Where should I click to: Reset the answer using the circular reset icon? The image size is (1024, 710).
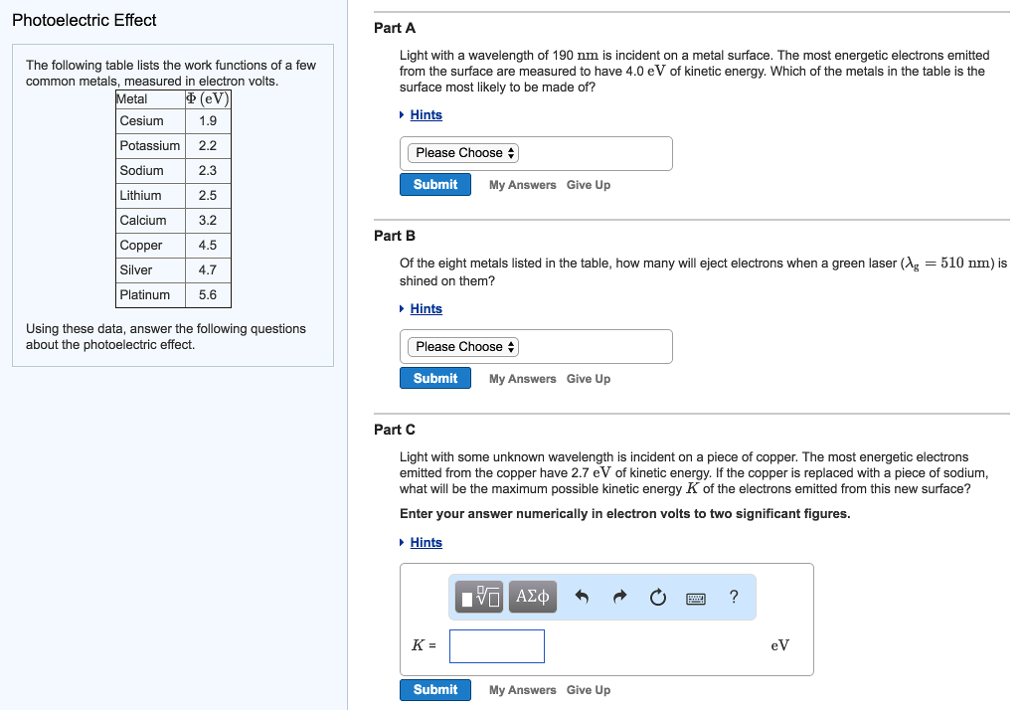pyautogui.click(x=657, y=596)
